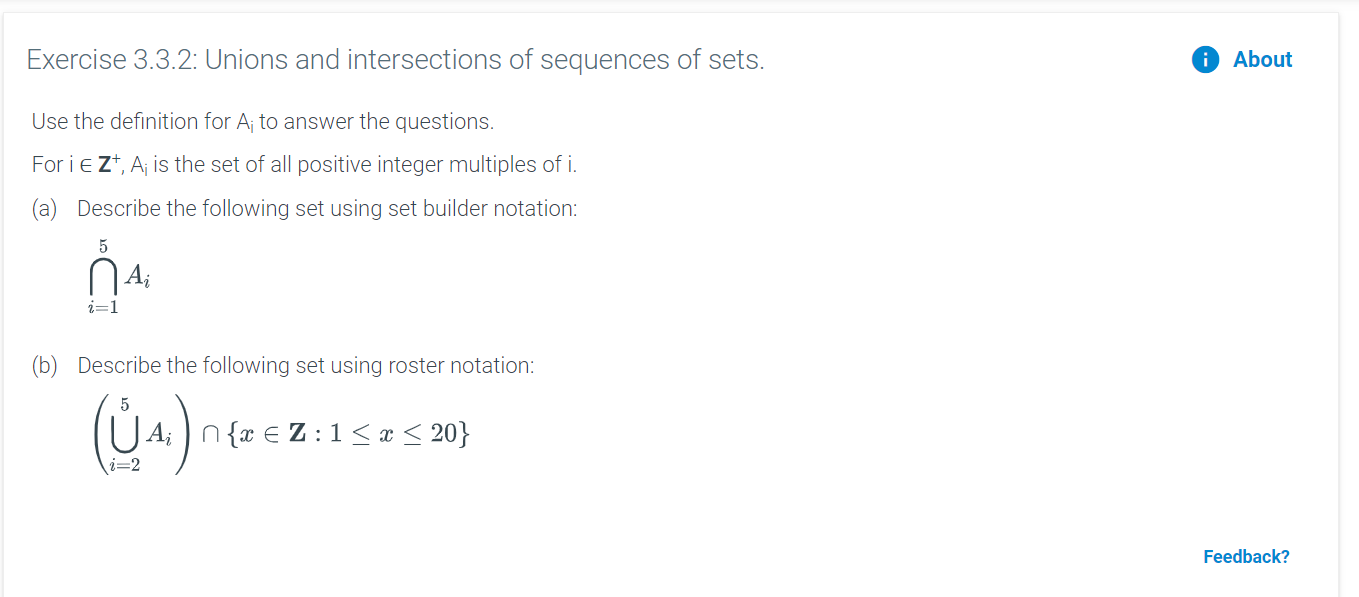Click the upper limit 5 above the union symbol

[x=125, y=404]
